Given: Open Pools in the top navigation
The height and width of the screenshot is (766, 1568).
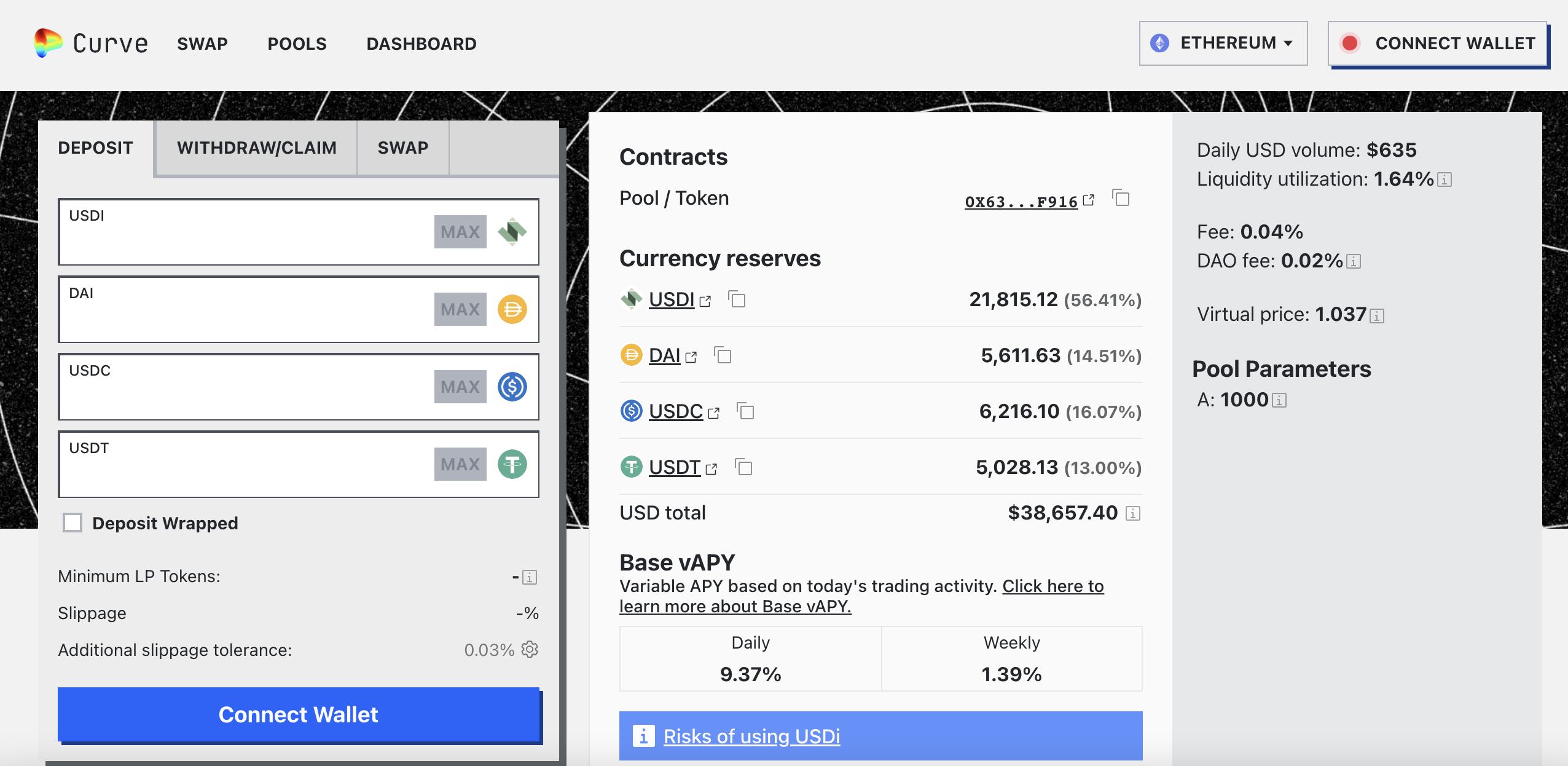Looking at the screenshot, I should click(297, 44).
